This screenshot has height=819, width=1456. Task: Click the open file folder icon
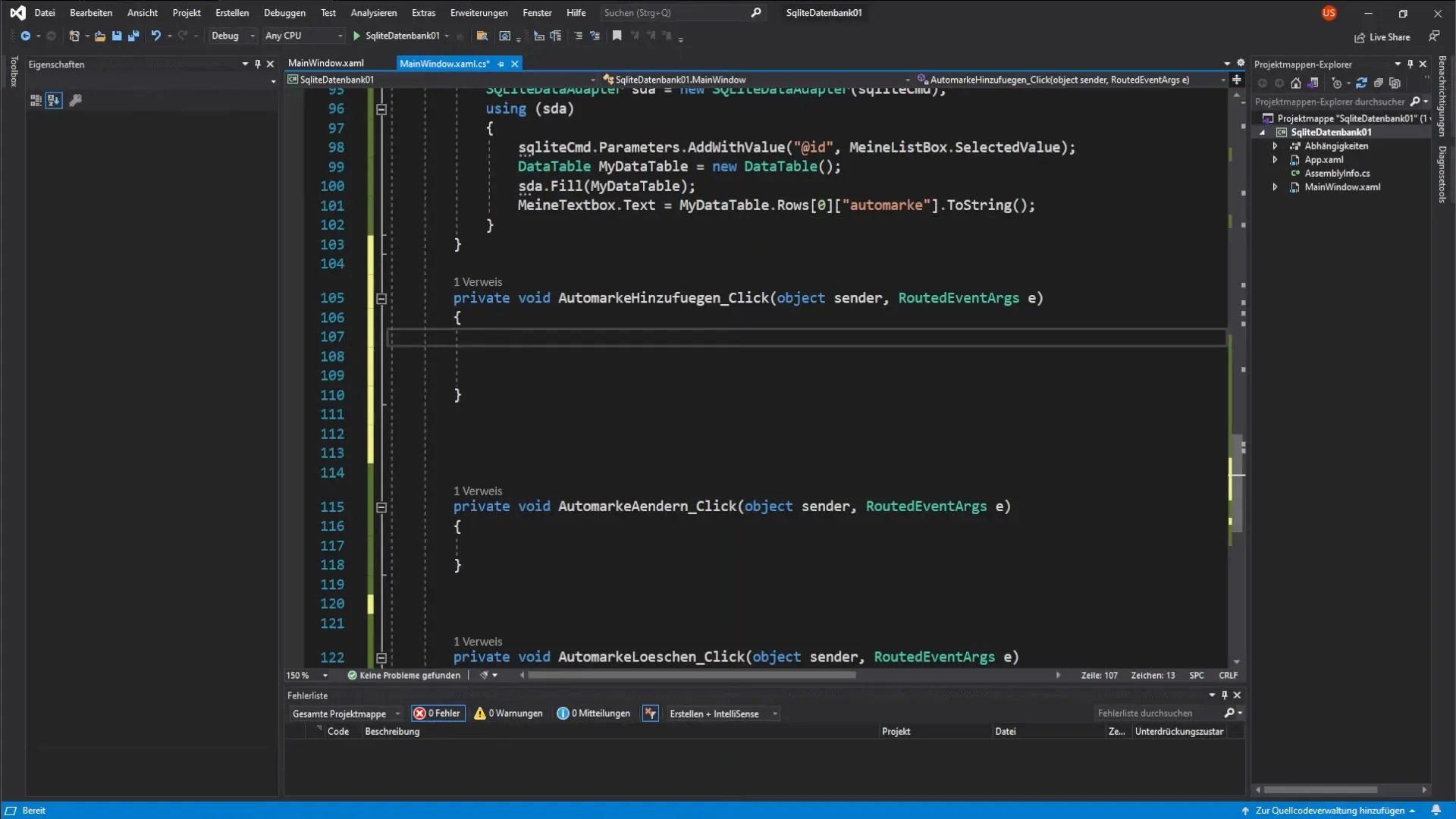coord(99,36)
